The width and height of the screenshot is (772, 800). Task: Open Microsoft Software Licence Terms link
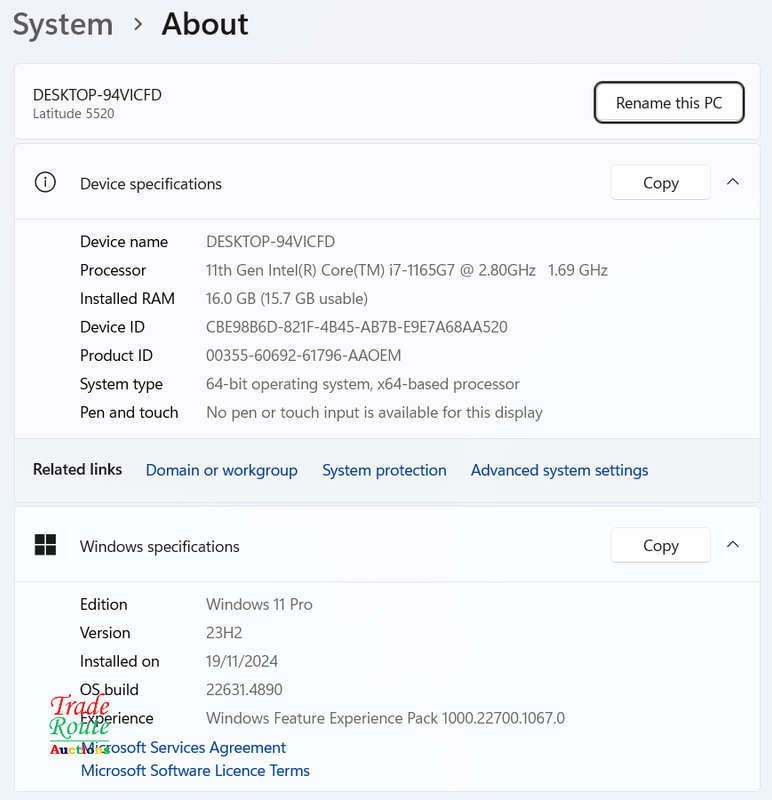point(195,770)
